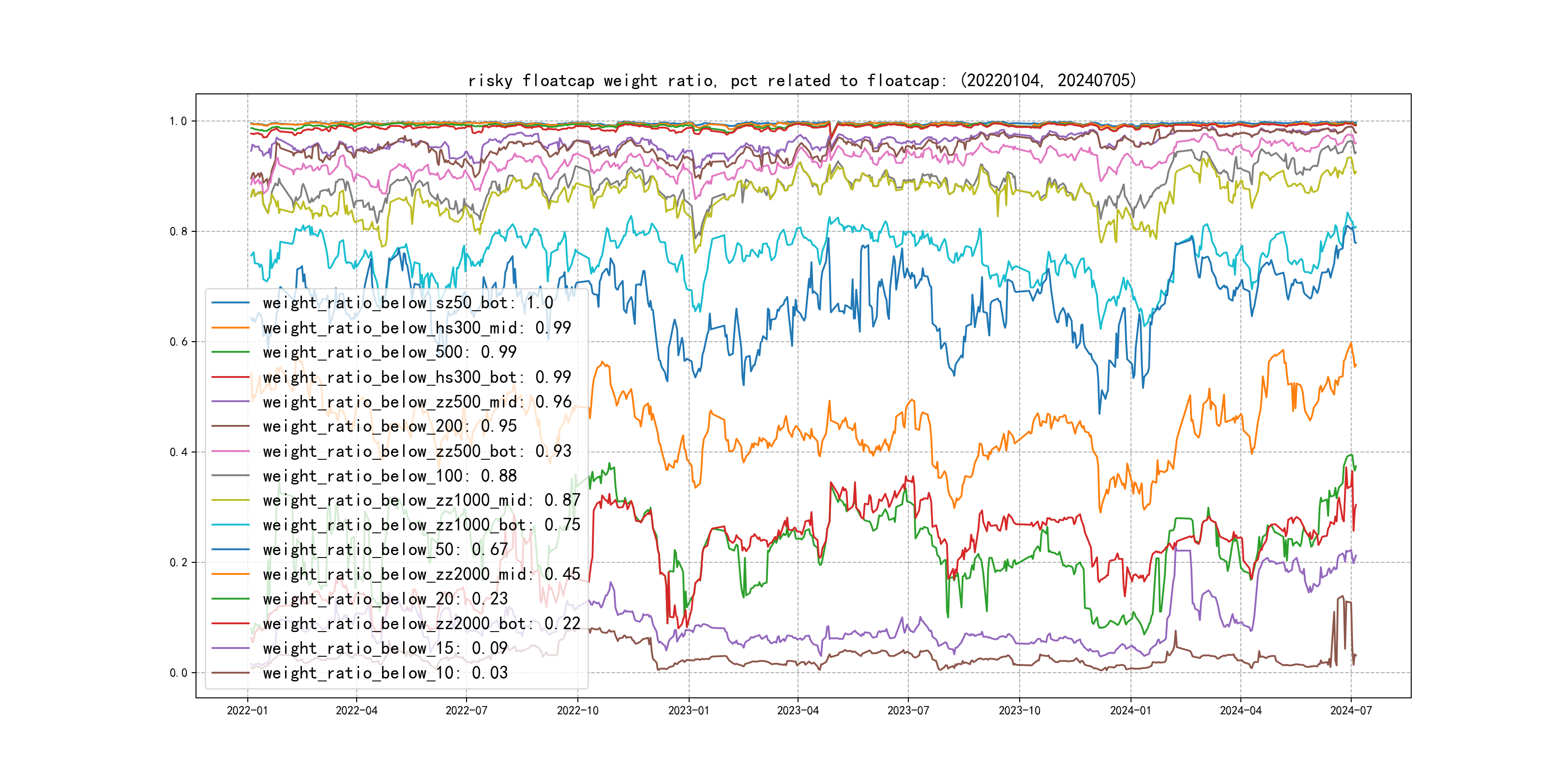Click the chart title text
Image resolution: width=1568 pixels, height=784 pixels.
(801, 80)
